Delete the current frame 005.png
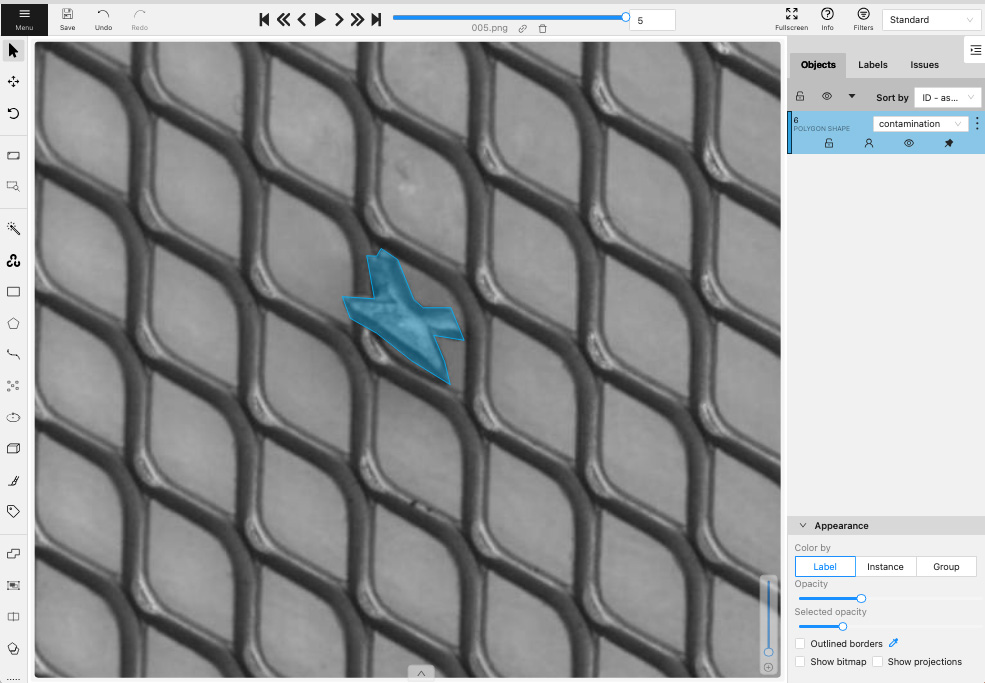This screenshot has height=683, width=985. coord(543,28)
